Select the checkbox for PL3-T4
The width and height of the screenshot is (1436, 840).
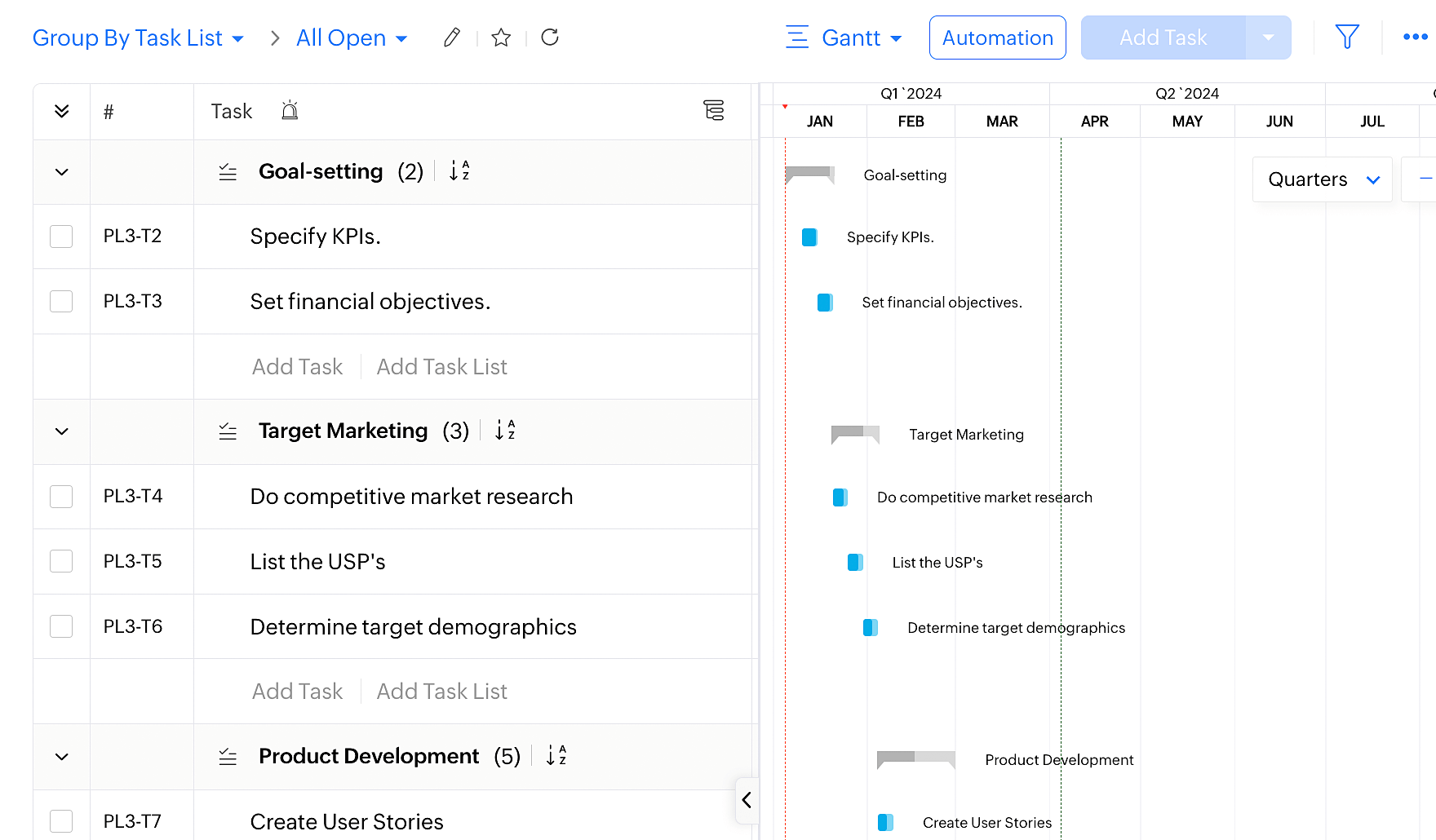coord(61,497)
